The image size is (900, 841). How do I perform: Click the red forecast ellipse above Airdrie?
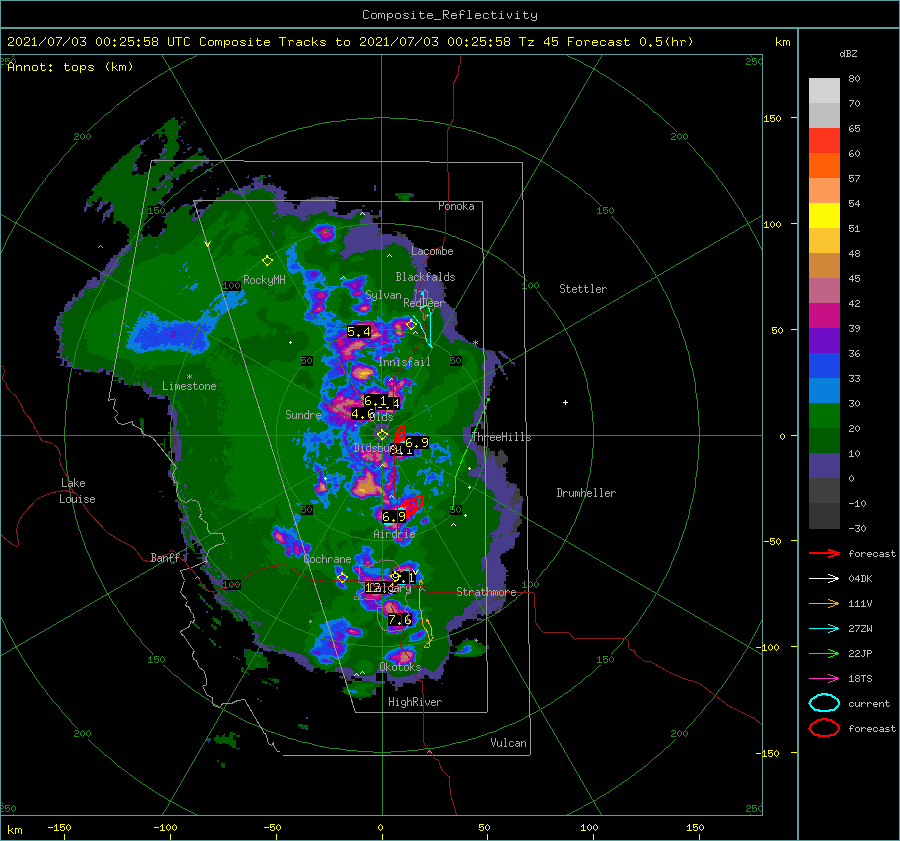tap(412, 505)
